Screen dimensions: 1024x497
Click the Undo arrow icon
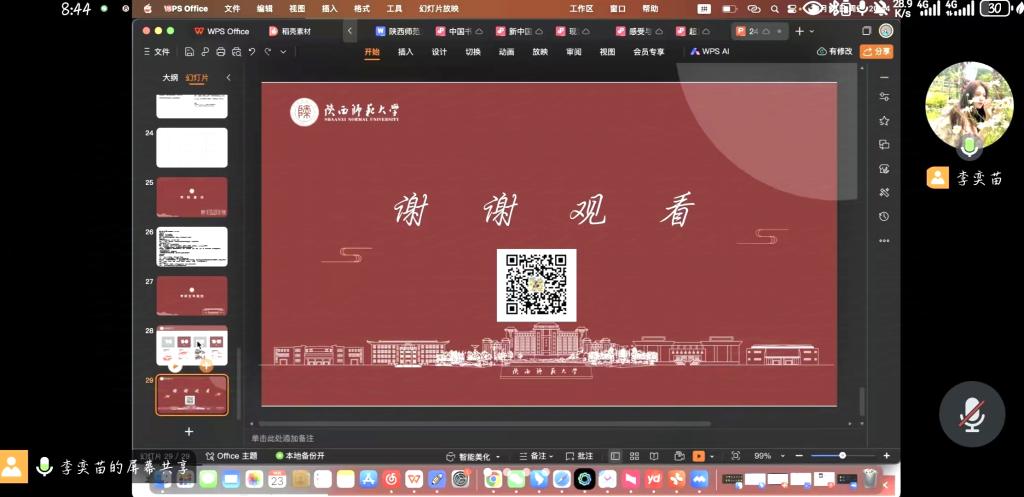point(252,52)
